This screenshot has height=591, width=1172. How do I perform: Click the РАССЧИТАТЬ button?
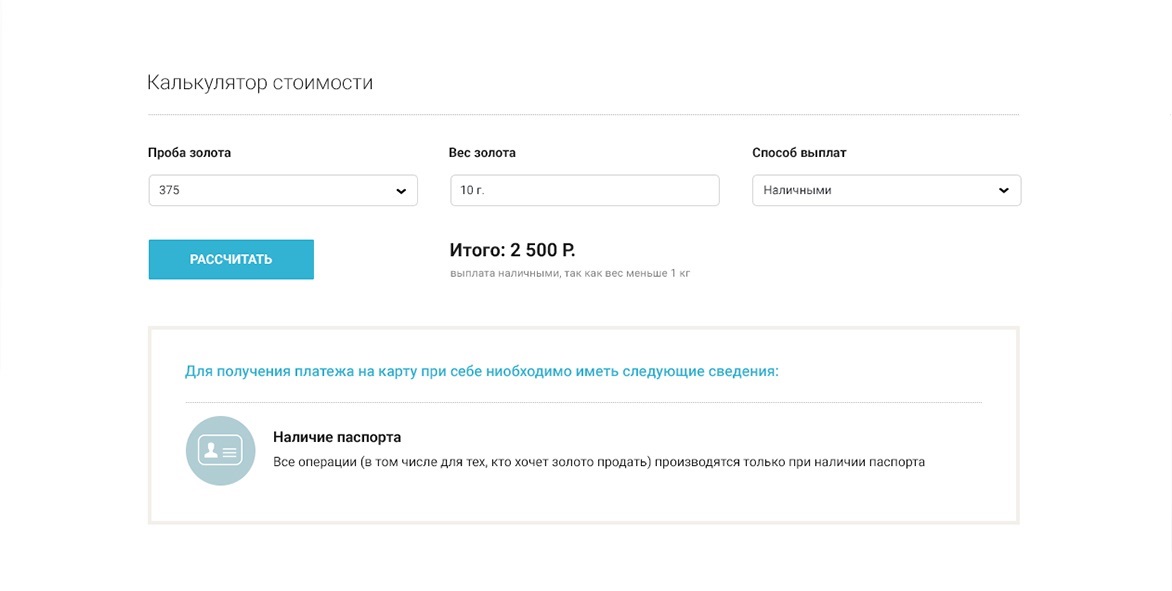[x=231, y=259]
